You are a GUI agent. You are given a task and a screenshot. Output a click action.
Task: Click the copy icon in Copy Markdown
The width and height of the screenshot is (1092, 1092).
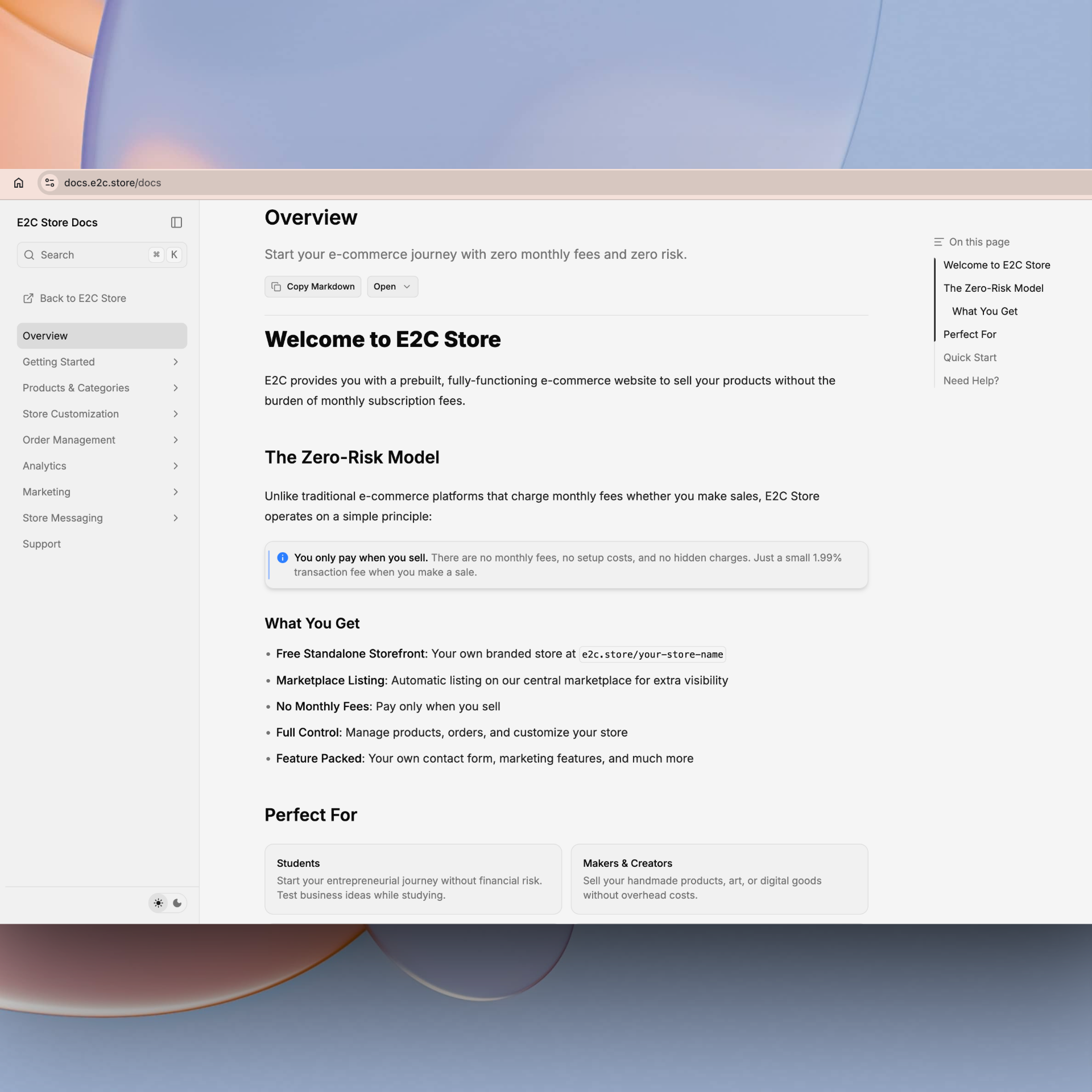pos(276,287)
